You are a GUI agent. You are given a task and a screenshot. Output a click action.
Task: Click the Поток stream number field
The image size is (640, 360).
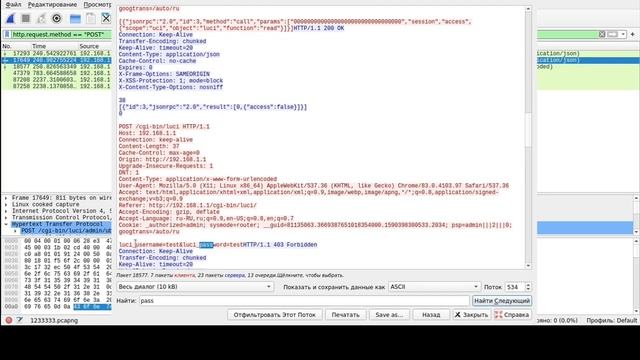[515, 287]
